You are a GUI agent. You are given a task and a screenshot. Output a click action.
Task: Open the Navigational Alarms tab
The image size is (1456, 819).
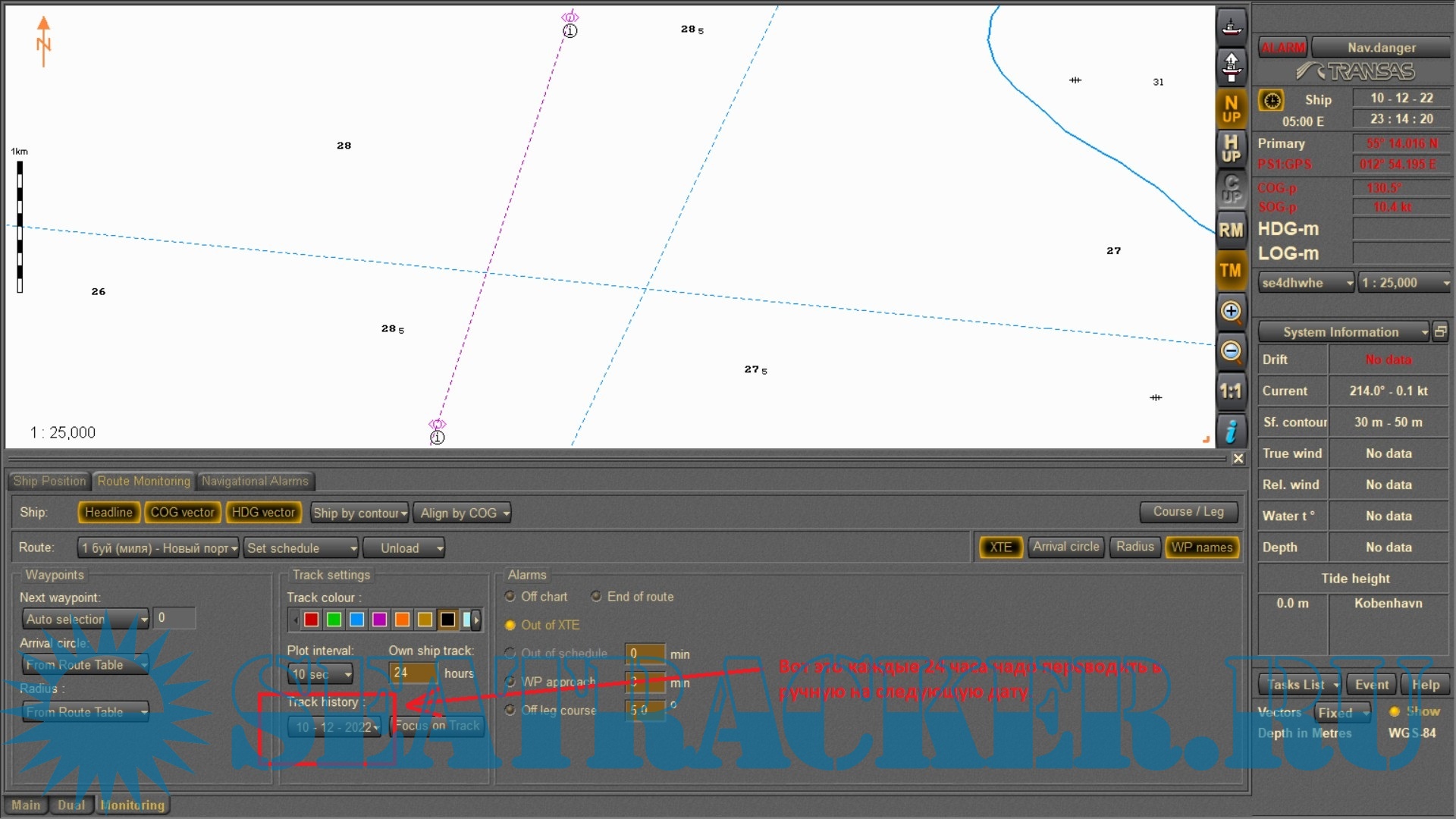coord(255,482)
